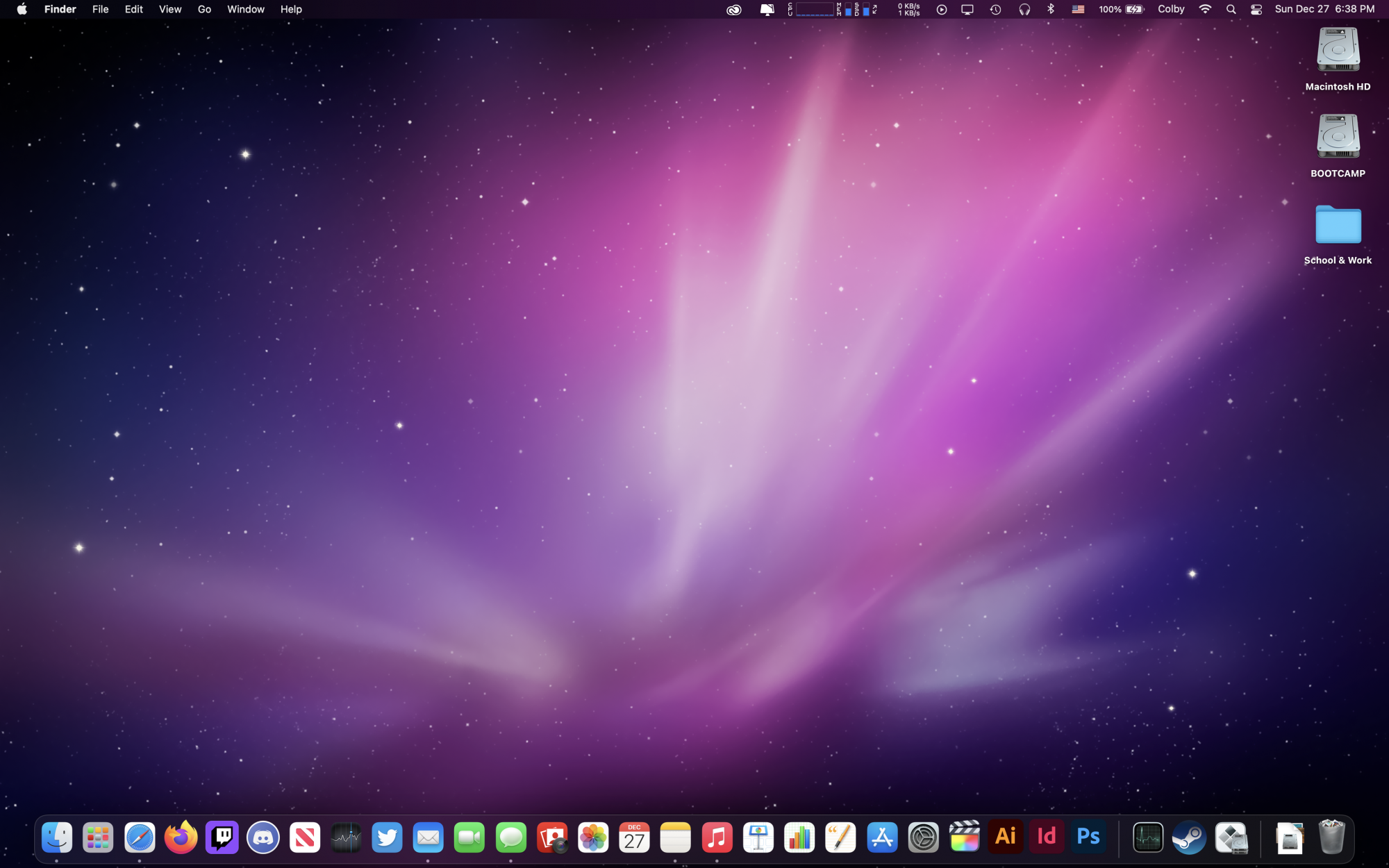The image size is (1389, 868).
Task: Toggle Wi-Fi menu in menu bar
Action: pos(1205,9)
